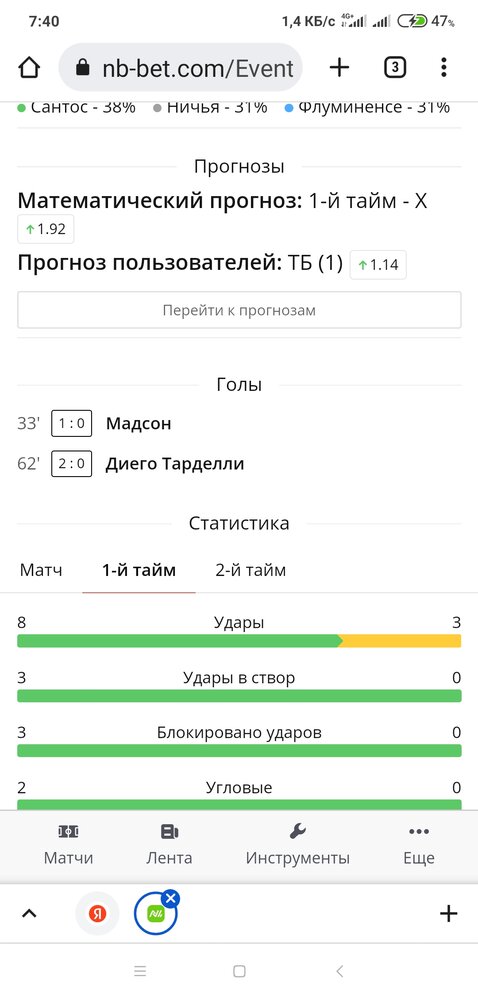Expand tab strip with up chevron

29,914
